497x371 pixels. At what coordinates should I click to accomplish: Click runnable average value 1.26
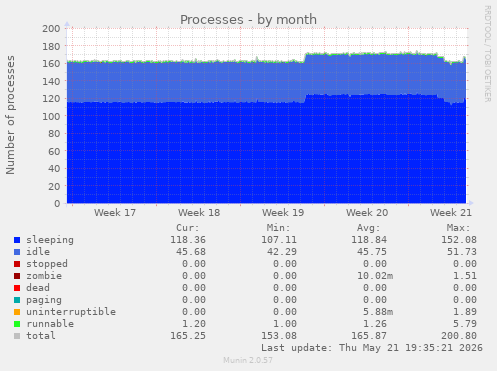[375, 324]
